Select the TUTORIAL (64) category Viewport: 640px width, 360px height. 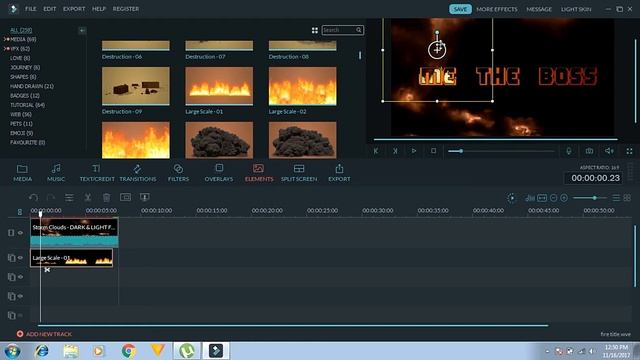coord(27,105)
